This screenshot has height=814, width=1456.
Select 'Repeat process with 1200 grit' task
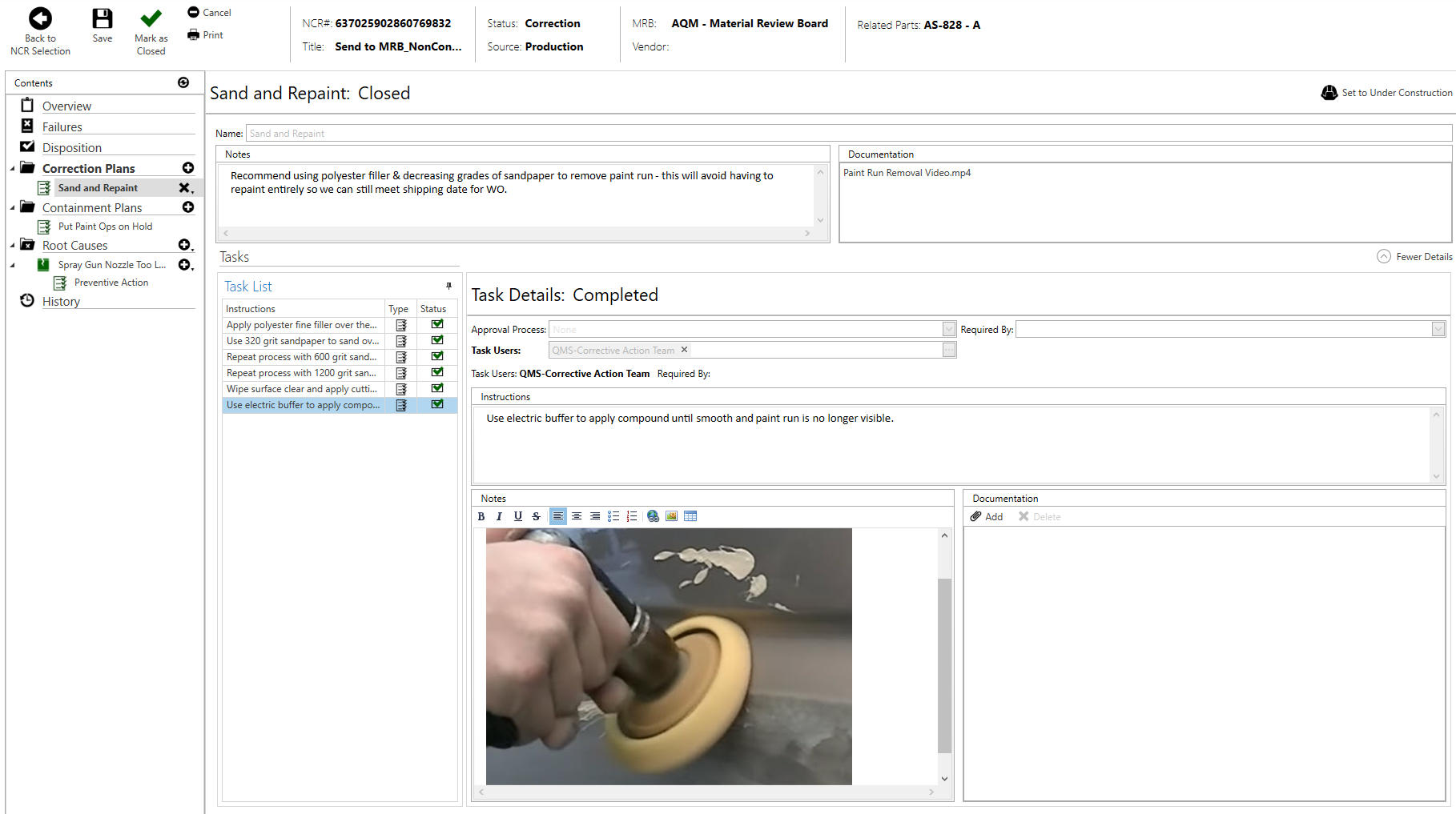[x=302, y=373]
